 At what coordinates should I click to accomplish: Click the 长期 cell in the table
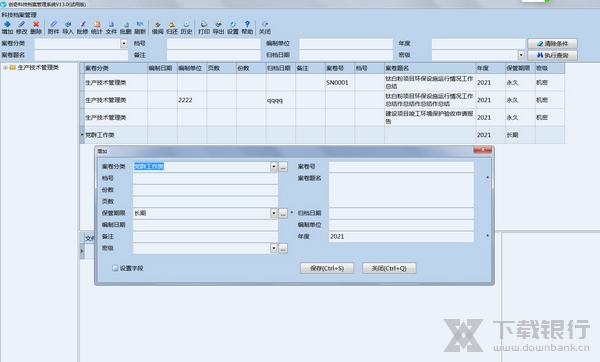[x=520, y=135]
